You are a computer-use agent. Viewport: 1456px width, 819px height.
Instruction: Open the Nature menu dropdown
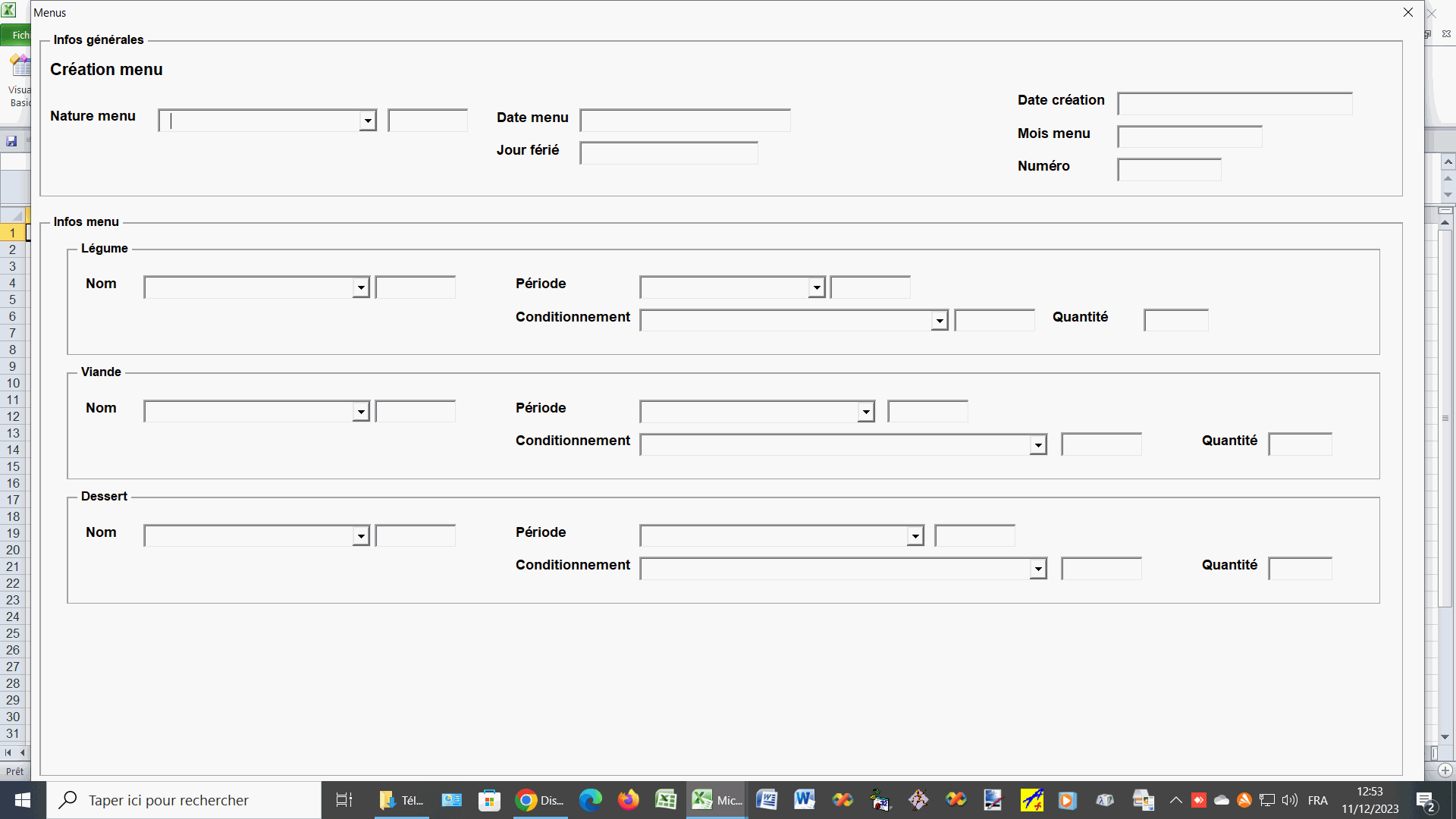(x=368, y=121)
